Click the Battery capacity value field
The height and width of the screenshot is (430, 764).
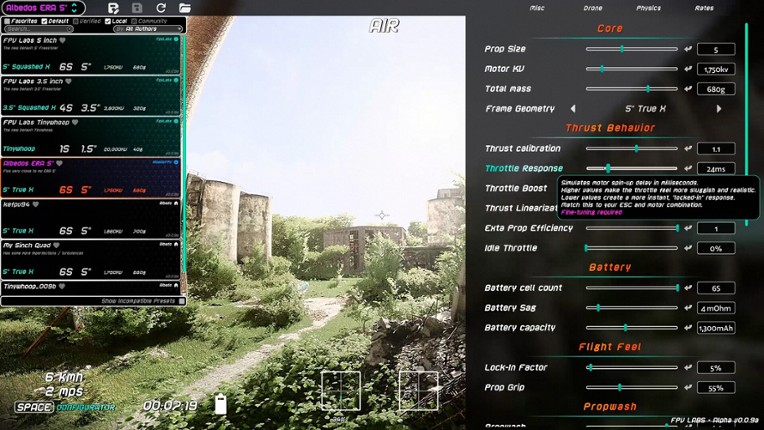716,328
